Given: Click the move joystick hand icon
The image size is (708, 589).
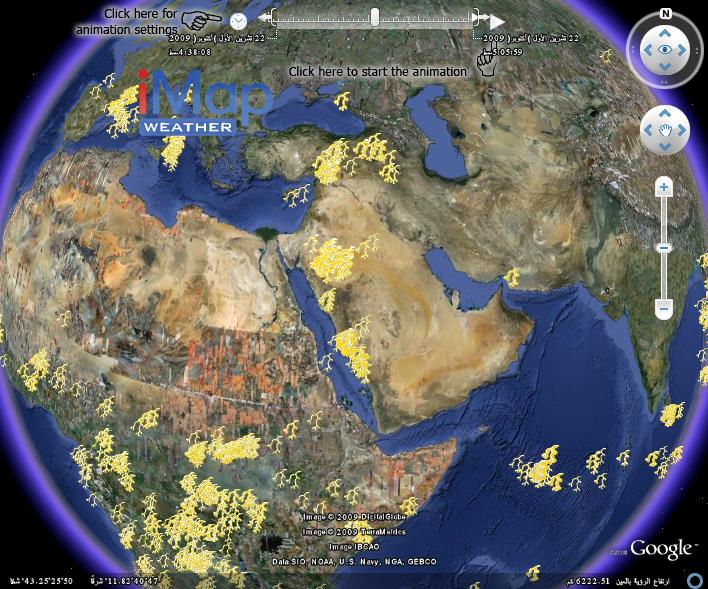Looking at the screenshot, I should pos(664,131).
